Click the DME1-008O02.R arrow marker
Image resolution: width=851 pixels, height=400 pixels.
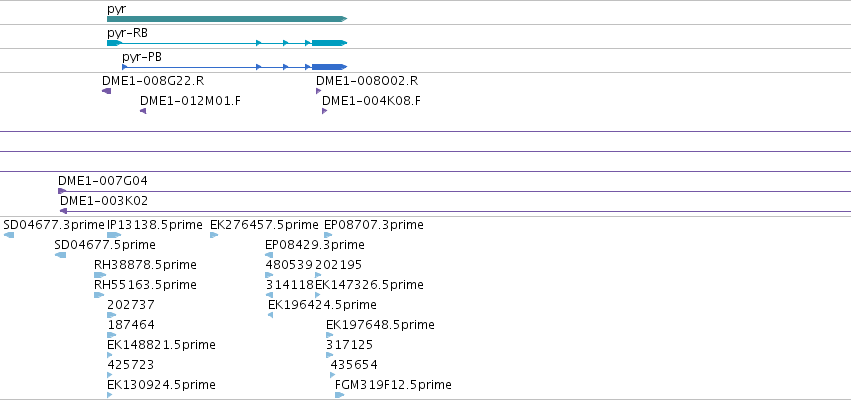pyautogui.click(x=319, y=91)
